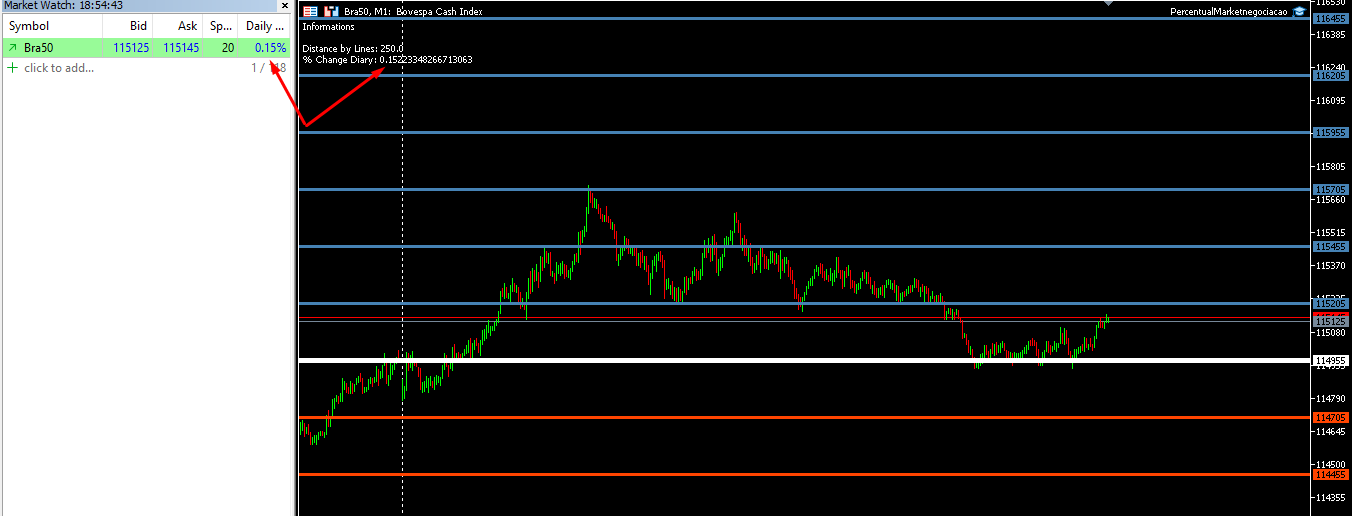Sort by the Daily change column header
This screenshot has height=516, width=1352.
click(x=265, y=26)
